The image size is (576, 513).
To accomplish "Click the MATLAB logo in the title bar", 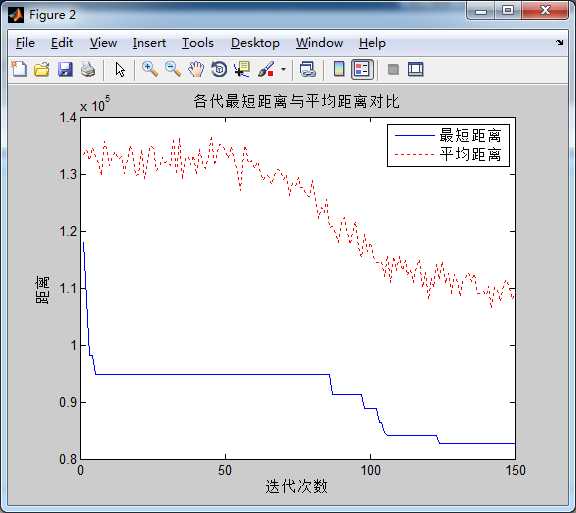I will click(x=16, y=15).
